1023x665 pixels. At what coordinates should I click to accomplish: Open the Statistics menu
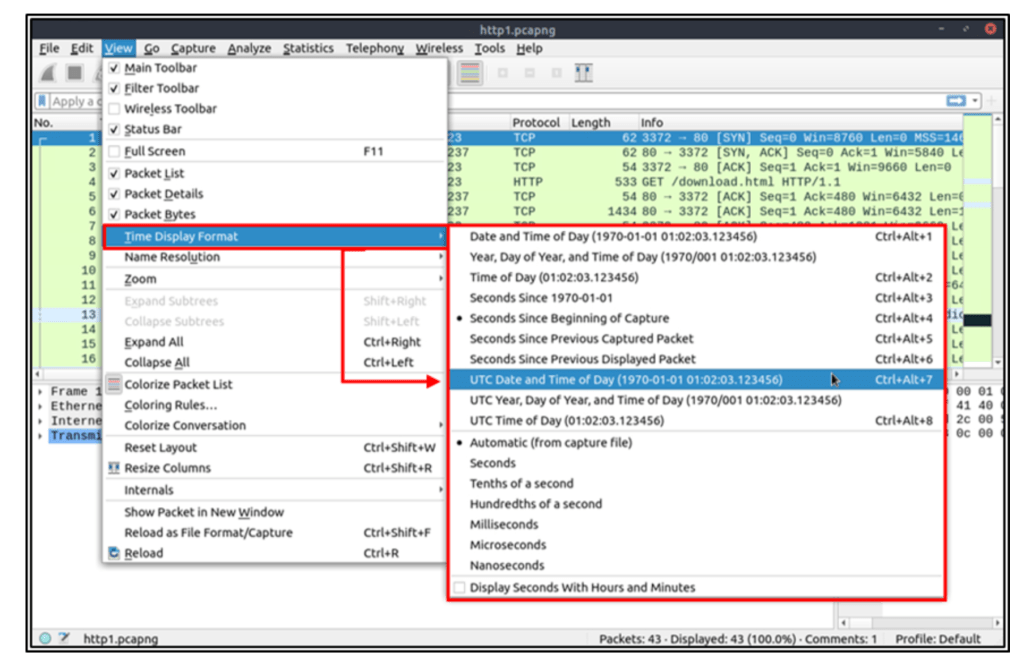point(308,48)
